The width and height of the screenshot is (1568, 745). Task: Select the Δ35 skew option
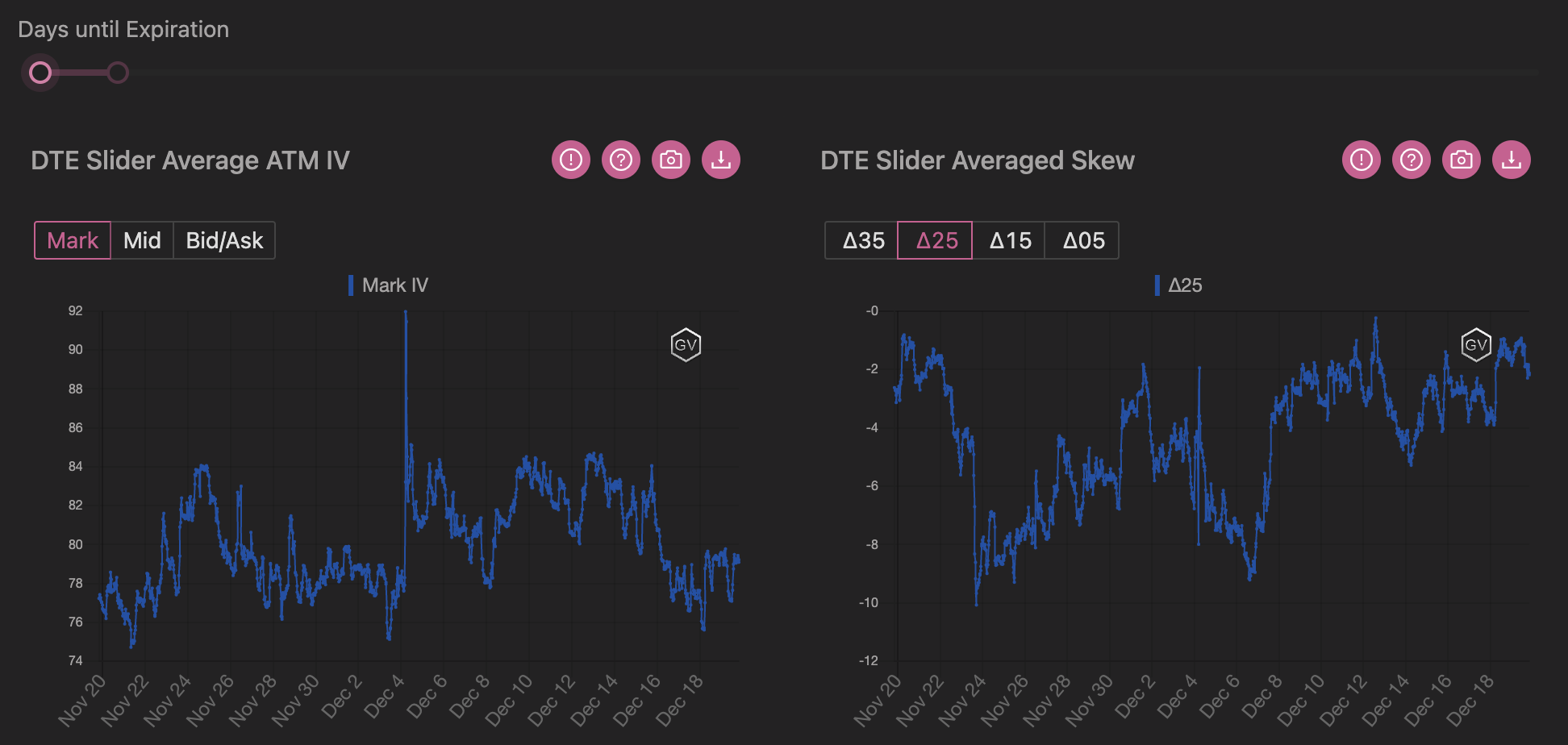pos(862,240)
